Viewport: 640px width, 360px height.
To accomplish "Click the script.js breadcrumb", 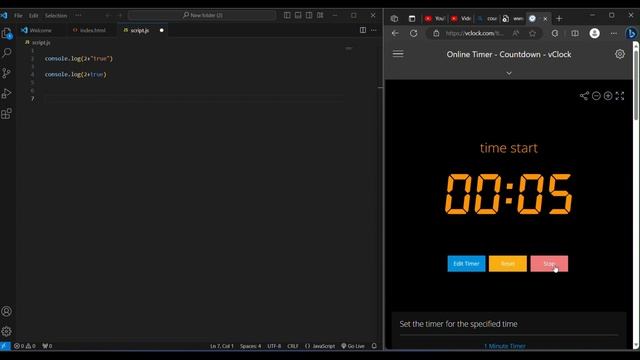I will click(38, 42).
